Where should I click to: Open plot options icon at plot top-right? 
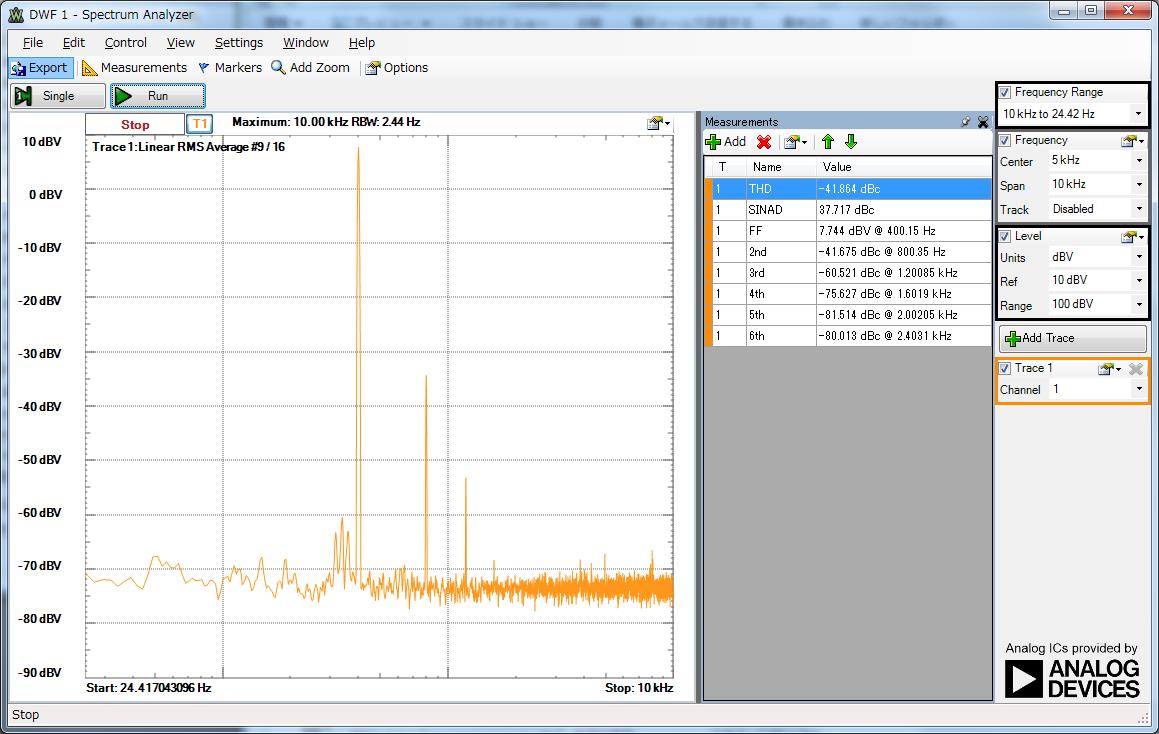(x=658, y=123)
